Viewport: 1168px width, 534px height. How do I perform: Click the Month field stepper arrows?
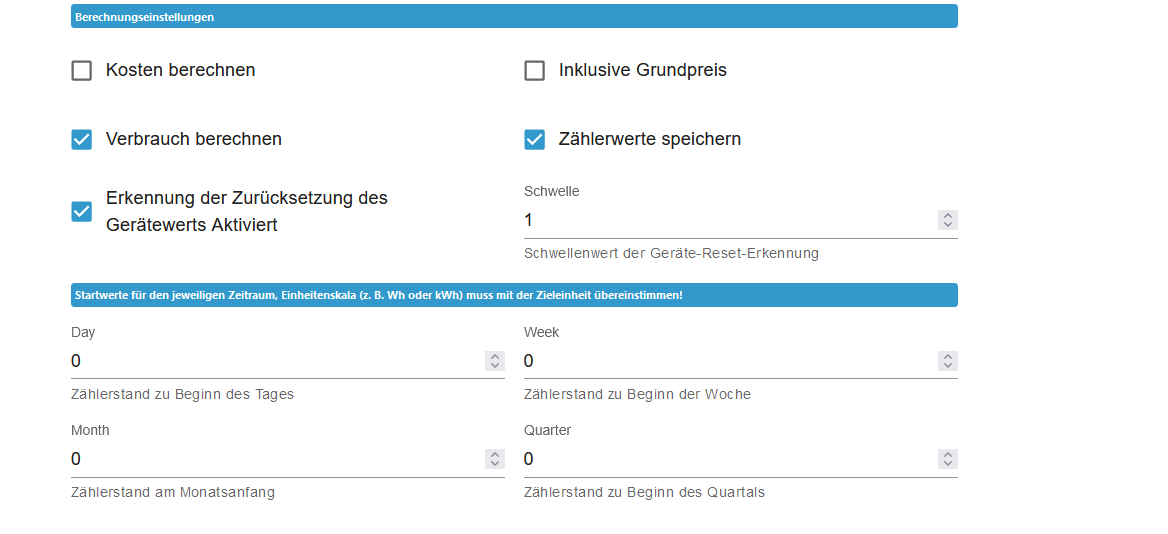495,459
